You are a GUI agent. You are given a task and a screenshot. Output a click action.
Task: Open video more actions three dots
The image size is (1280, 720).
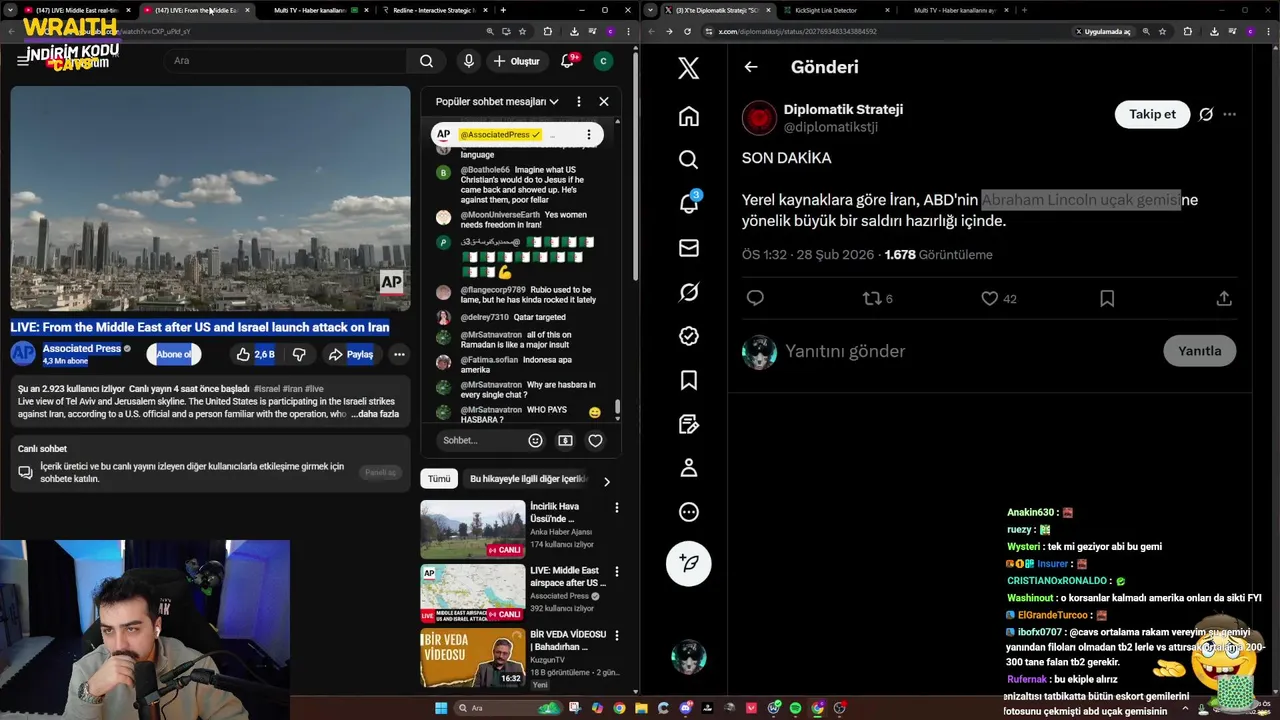tap(399, 354)
